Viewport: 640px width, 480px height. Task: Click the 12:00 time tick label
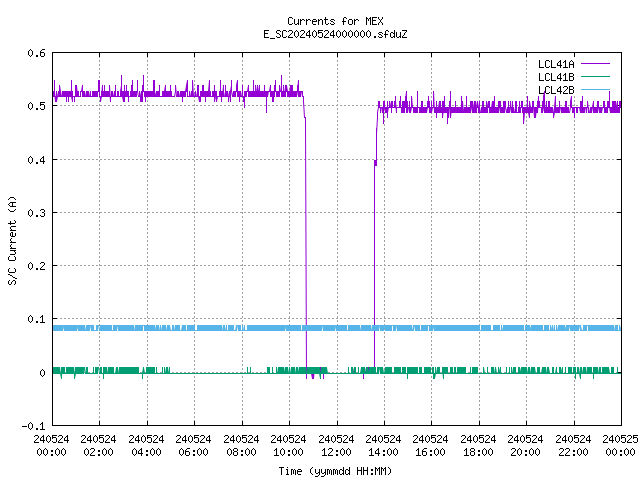pyautogui.click(x=336, y=452)
